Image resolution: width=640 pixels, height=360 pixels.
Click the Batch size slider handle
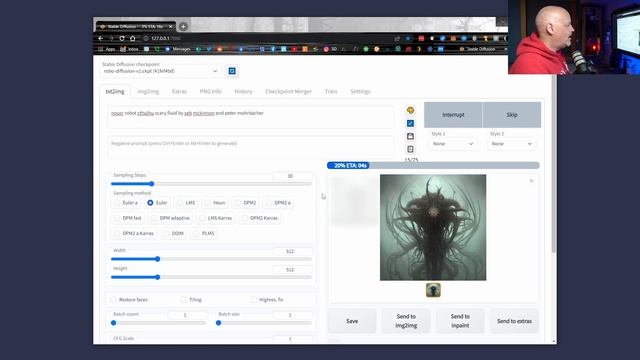(219, 323)
